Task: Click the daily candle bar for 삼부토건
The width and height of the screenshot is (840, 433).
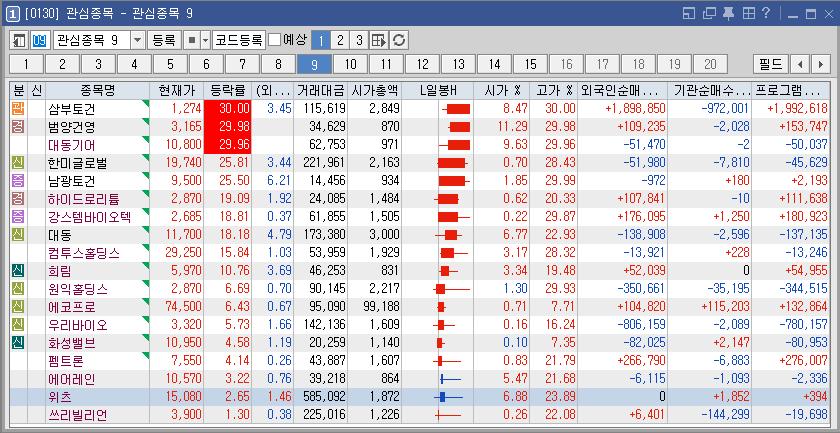Action: pos(456,109)
